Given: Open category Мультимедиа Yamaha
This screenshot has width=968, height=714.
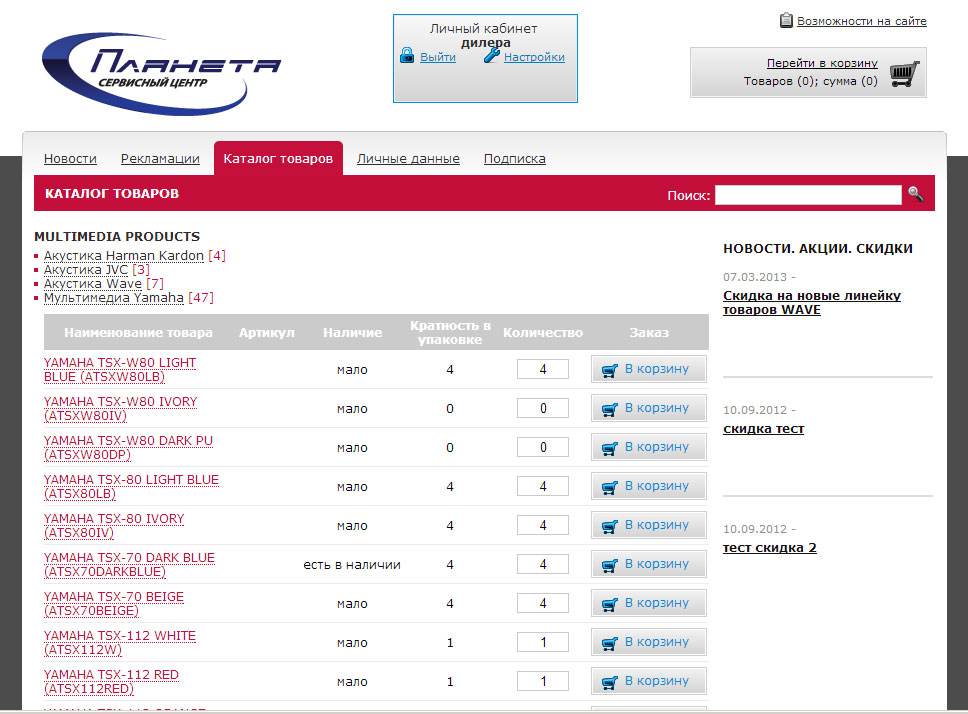Looking at the screenshot, I should (114, 298).
